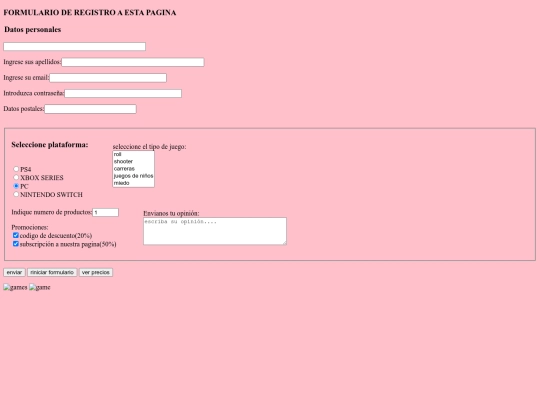The image size is (540, 405).
Task: Focus the Datos postales input field
Action: pos(90,109)
